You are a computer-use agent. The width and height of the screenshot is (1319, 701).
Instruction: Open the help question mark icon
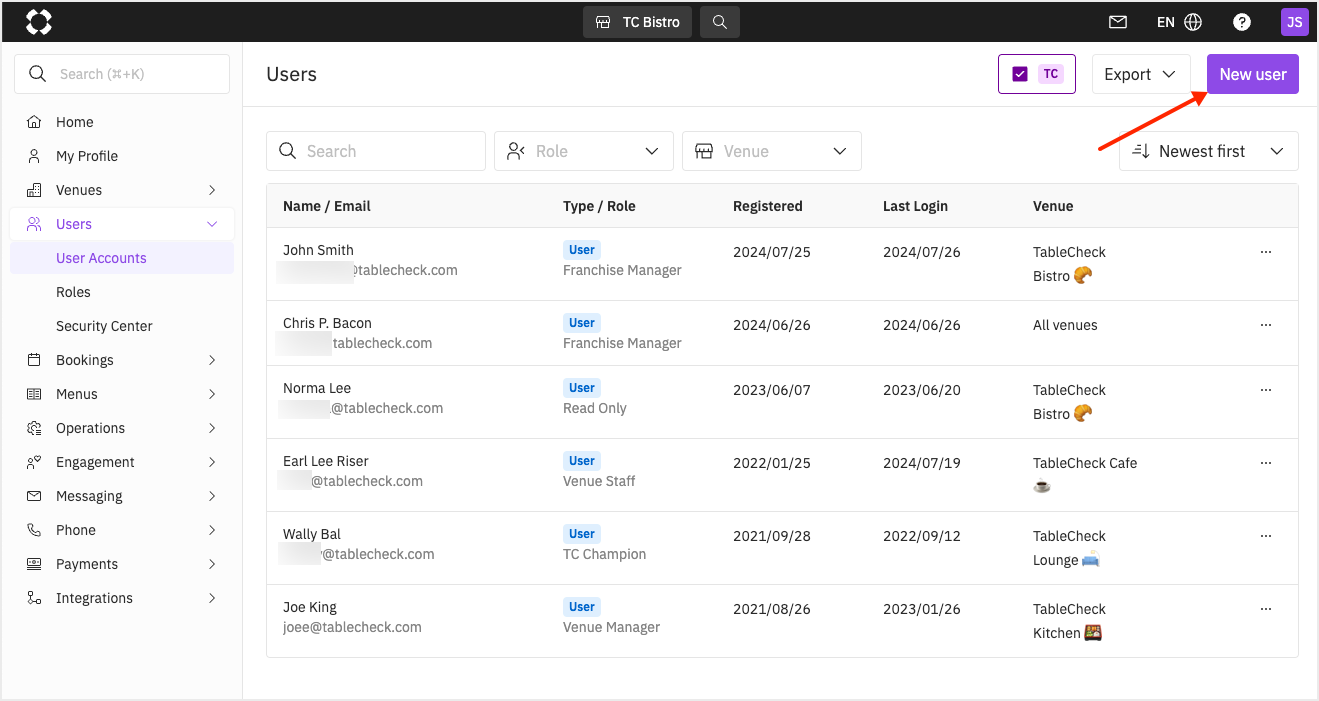pyautogui.click(x=1242, y=21)
